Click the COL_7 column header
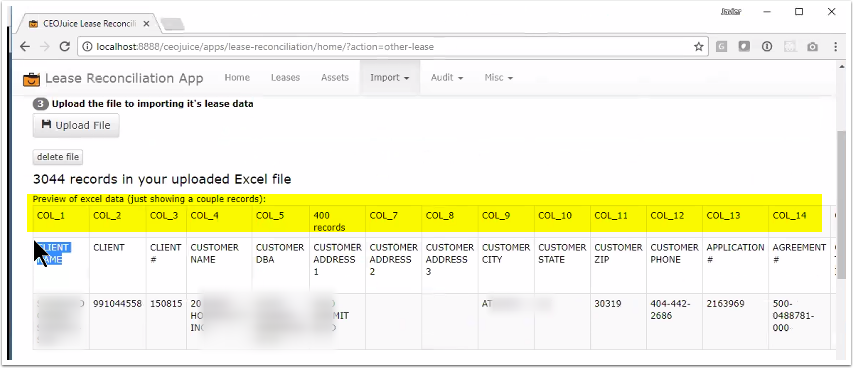 click(394, 221)
